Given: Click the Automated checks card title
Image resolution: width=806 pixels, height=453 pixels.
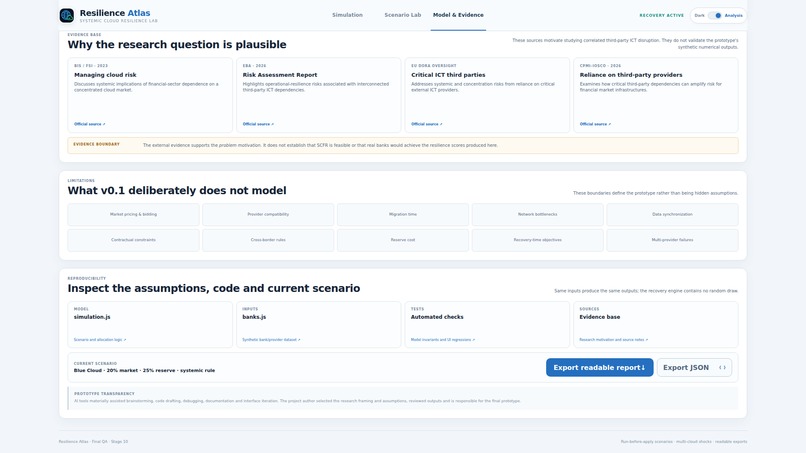Looking at the screenshot, I should click(x=437, y=317).
